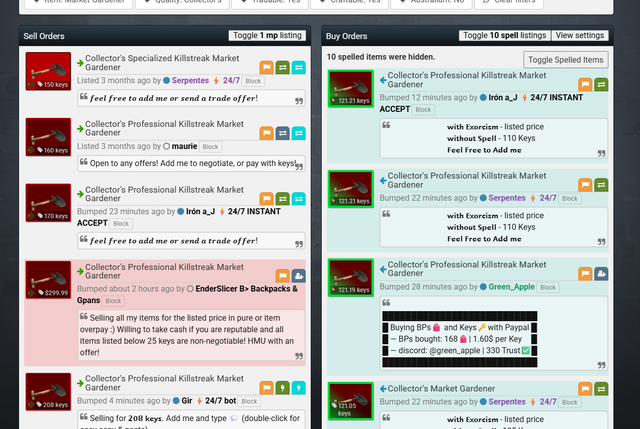The width and height of the screenshot is (640, 429).
Task: Open maurie's profile link
Action: tap(184, 146)
